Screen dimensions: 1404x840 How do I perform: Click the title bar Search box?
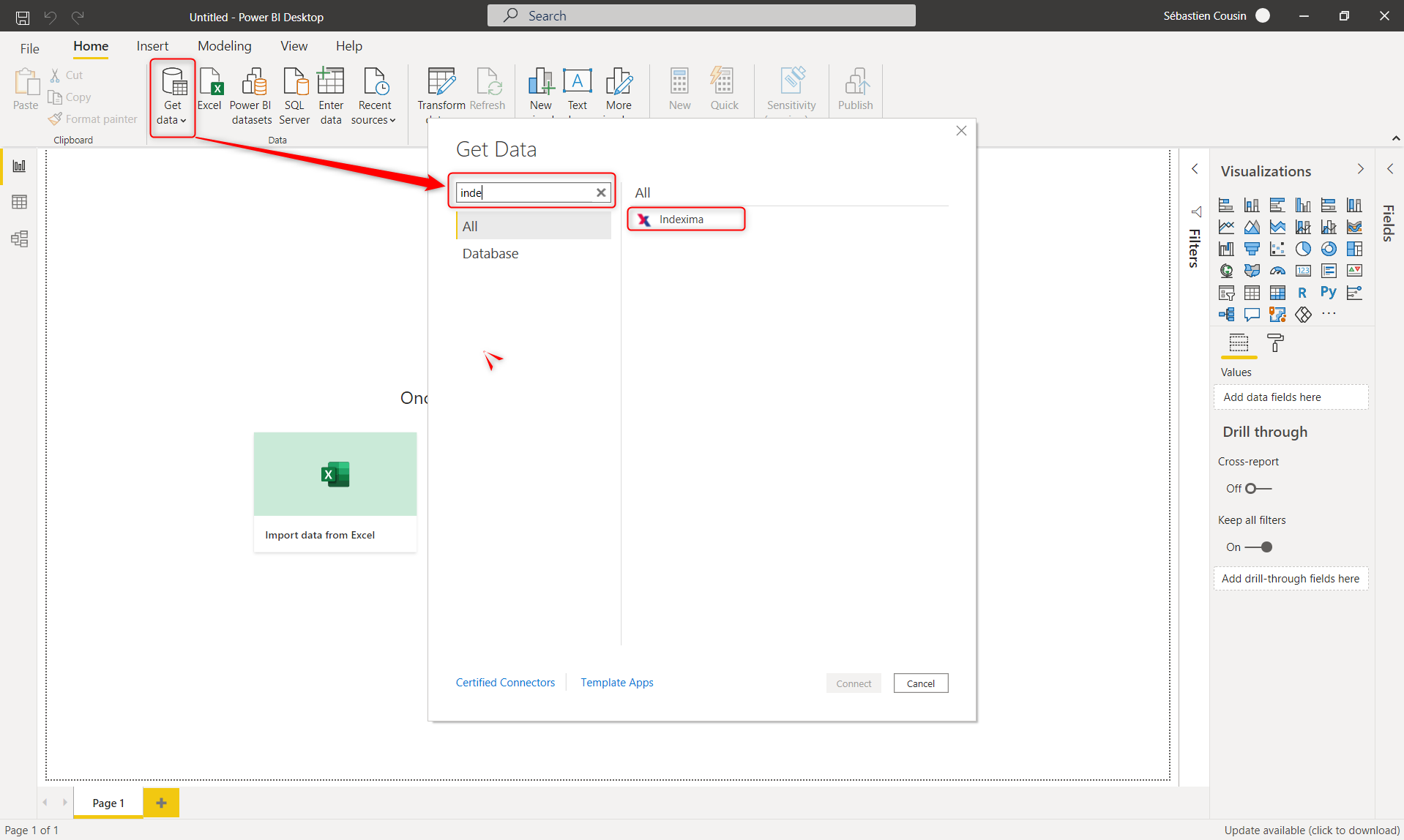tap(701, 15)
